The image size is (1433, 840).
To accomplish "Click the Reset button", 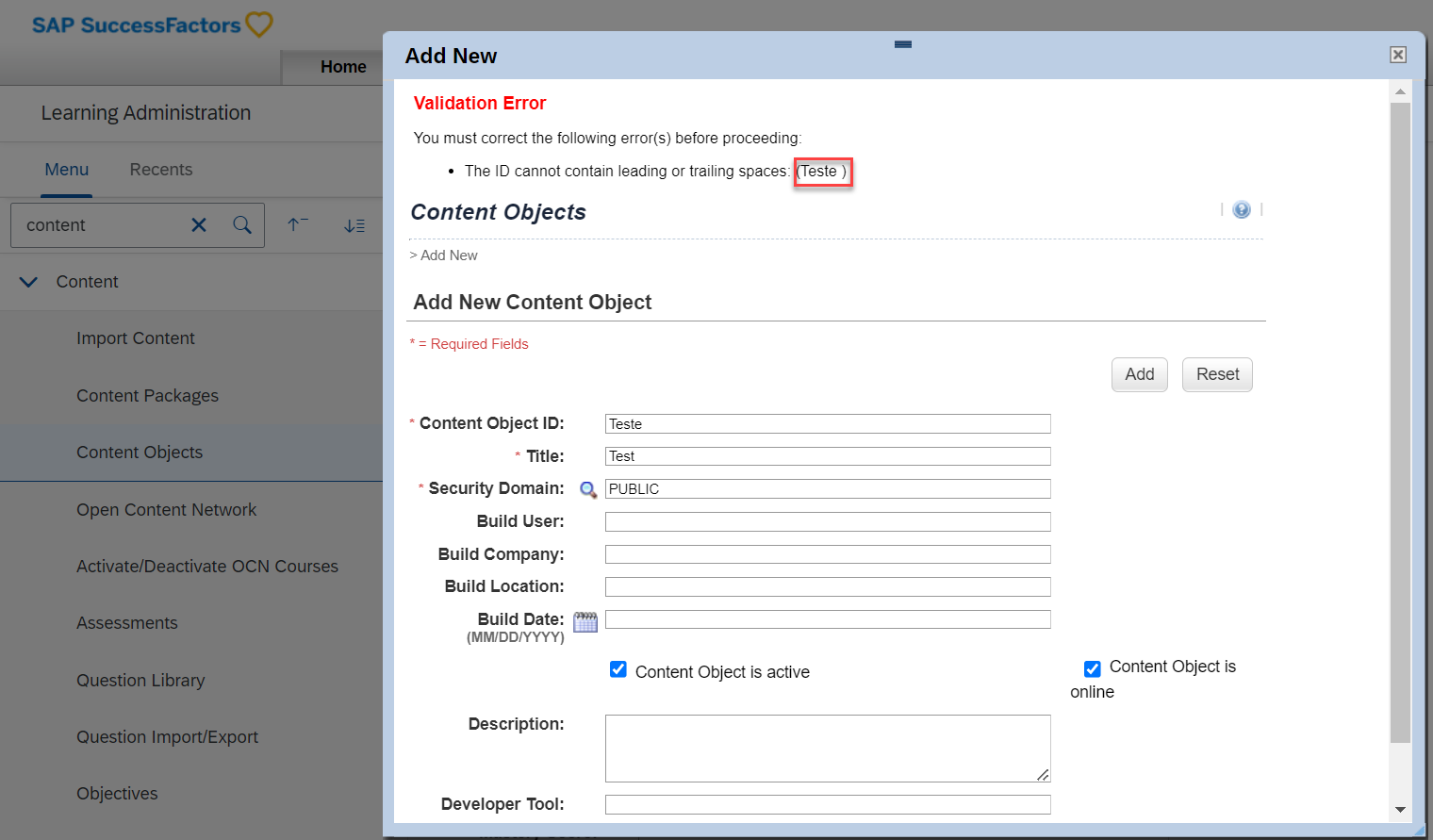I will click(x=1217, y=374).
